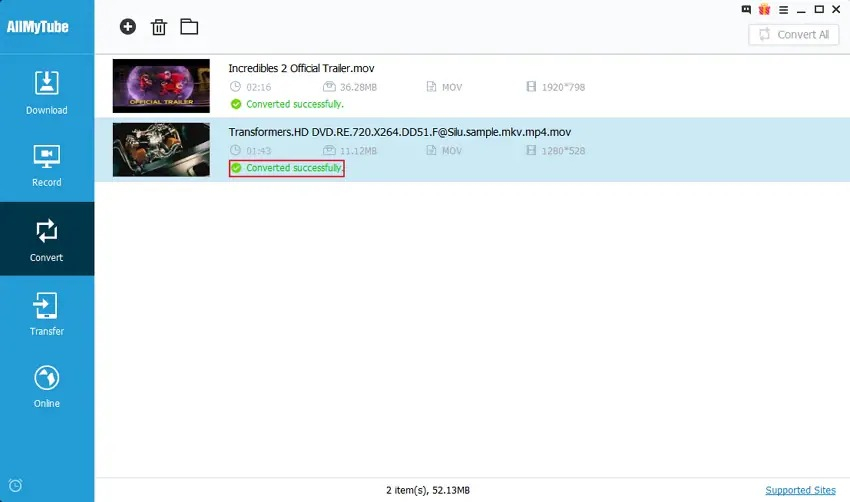Open the Download section

[47, 92]
